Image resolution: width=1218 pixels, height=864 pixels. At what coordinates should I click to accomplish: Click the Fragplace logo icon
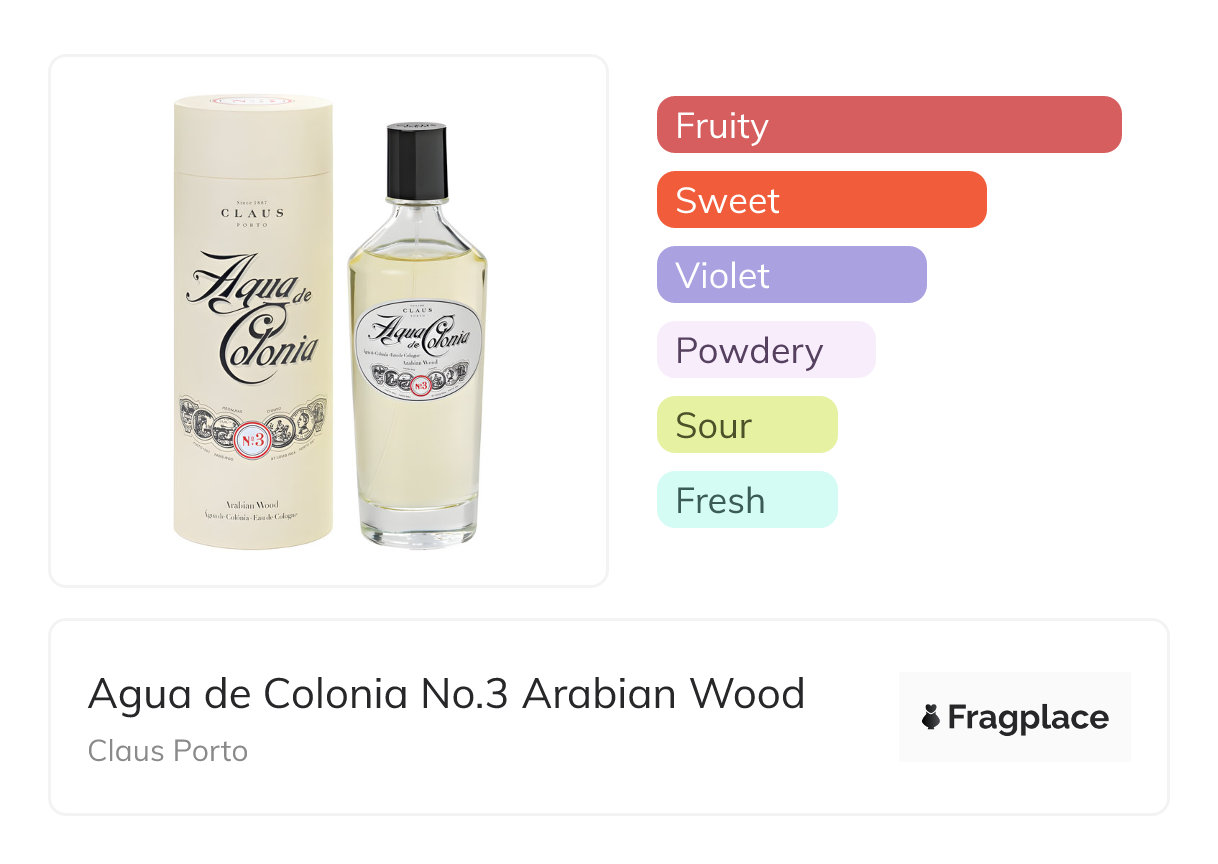[932, 717]
